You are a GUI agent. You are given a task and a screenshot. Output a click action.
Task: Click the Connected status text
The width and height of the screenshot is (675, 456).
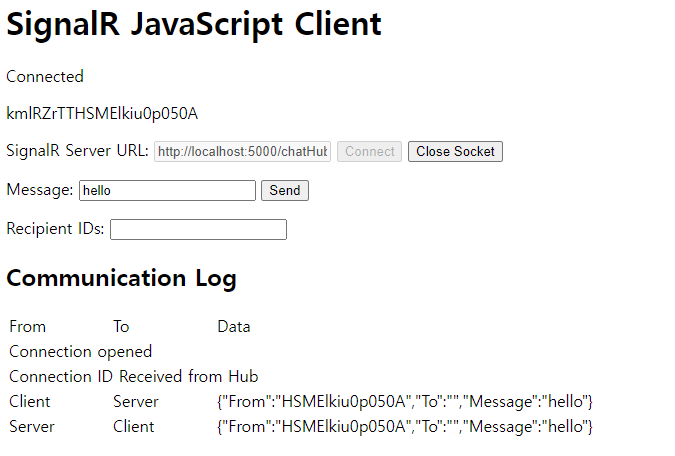click(x=45, y=77)
